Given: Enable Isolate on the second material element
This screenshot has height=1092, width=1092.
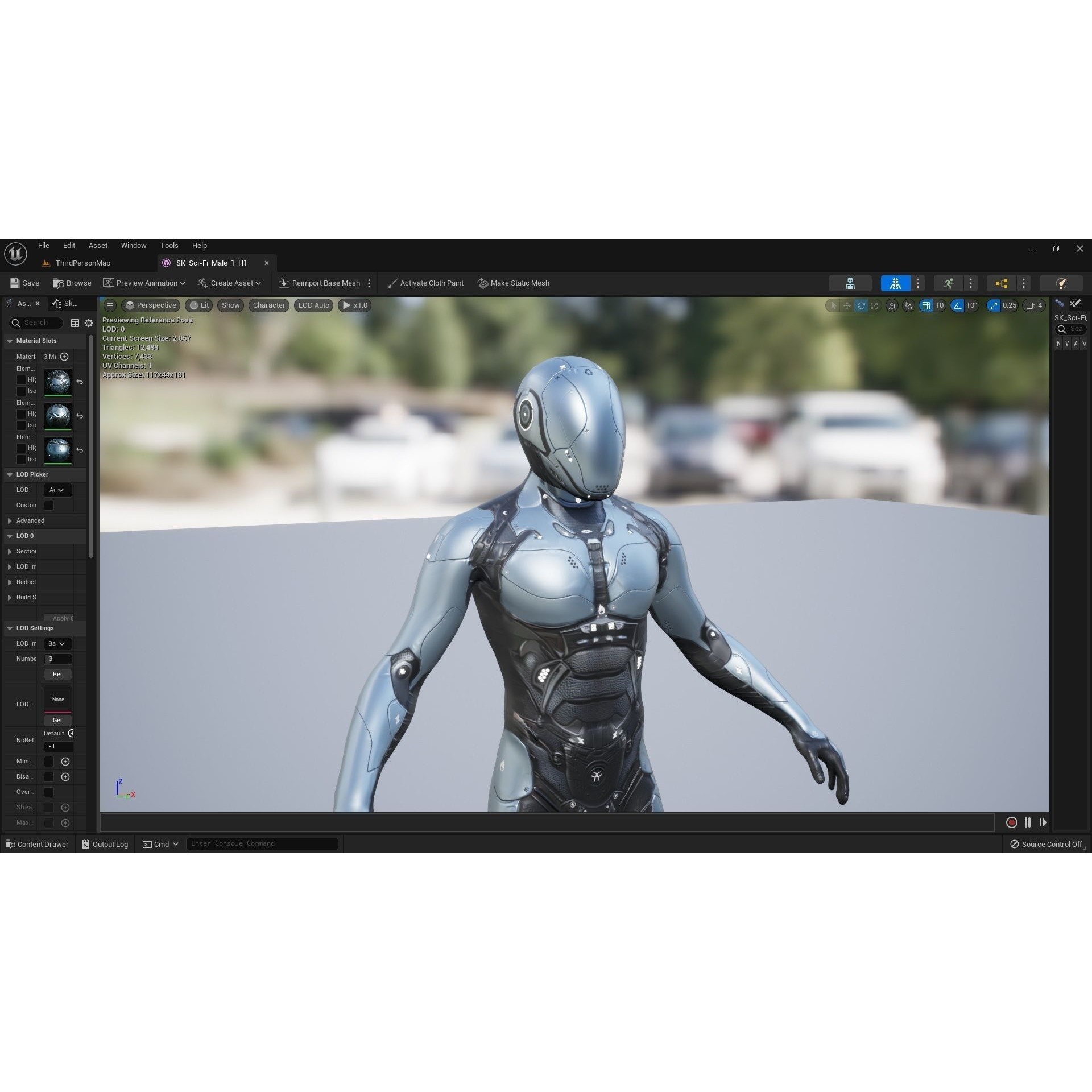Looking at the screenshot, I should (22, 425).
